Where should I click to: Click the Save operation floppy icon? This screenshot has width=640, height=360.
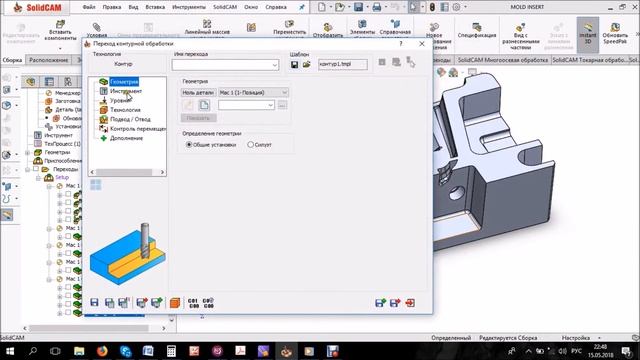point(94,302)
